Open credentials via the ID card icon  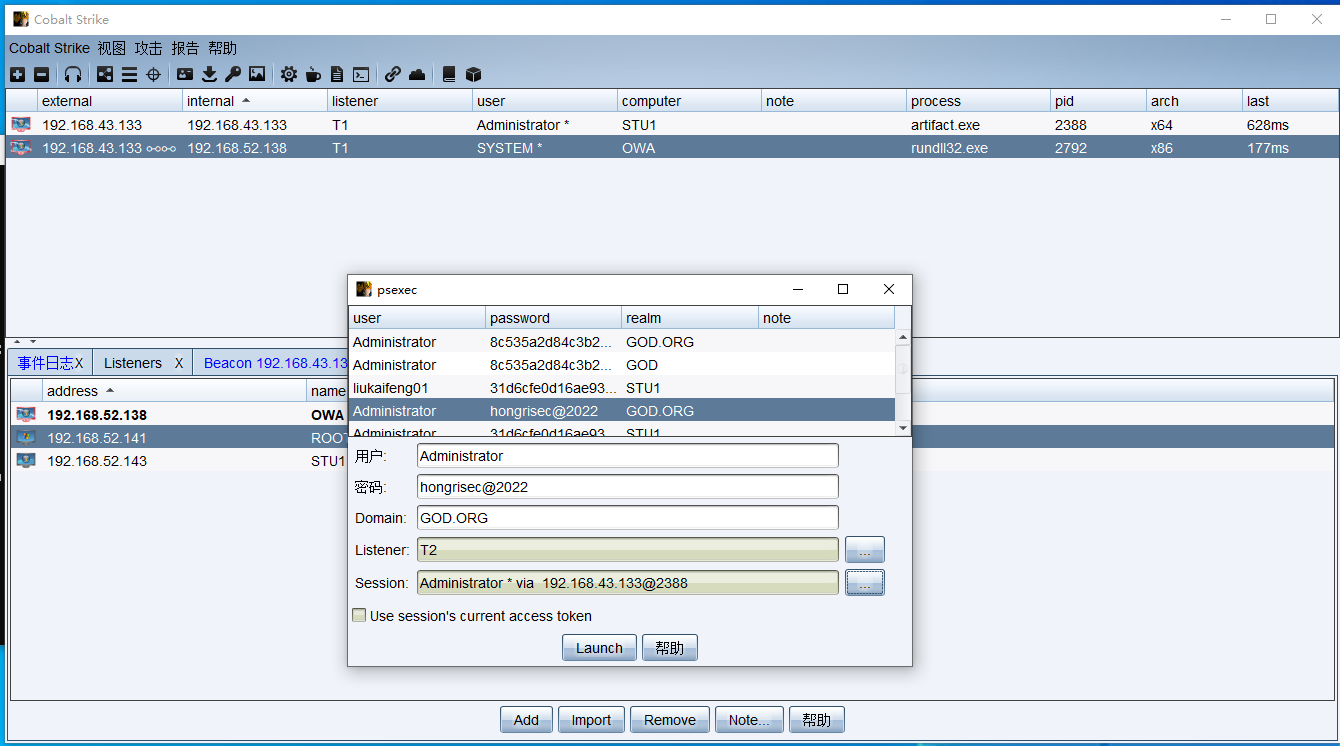[185, 74]
